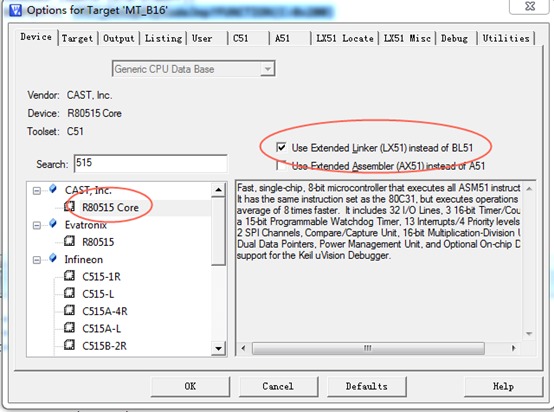Select C515-L device
554x412 pixels.
pos(98,294)
